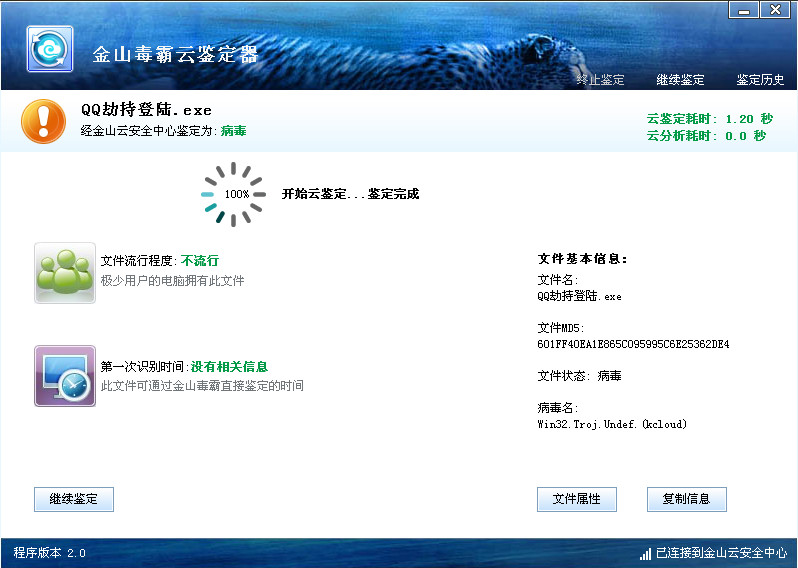798x568 pixels.
Task: Click the green 不流行 popularity status
Action: (x=200, y=261)
